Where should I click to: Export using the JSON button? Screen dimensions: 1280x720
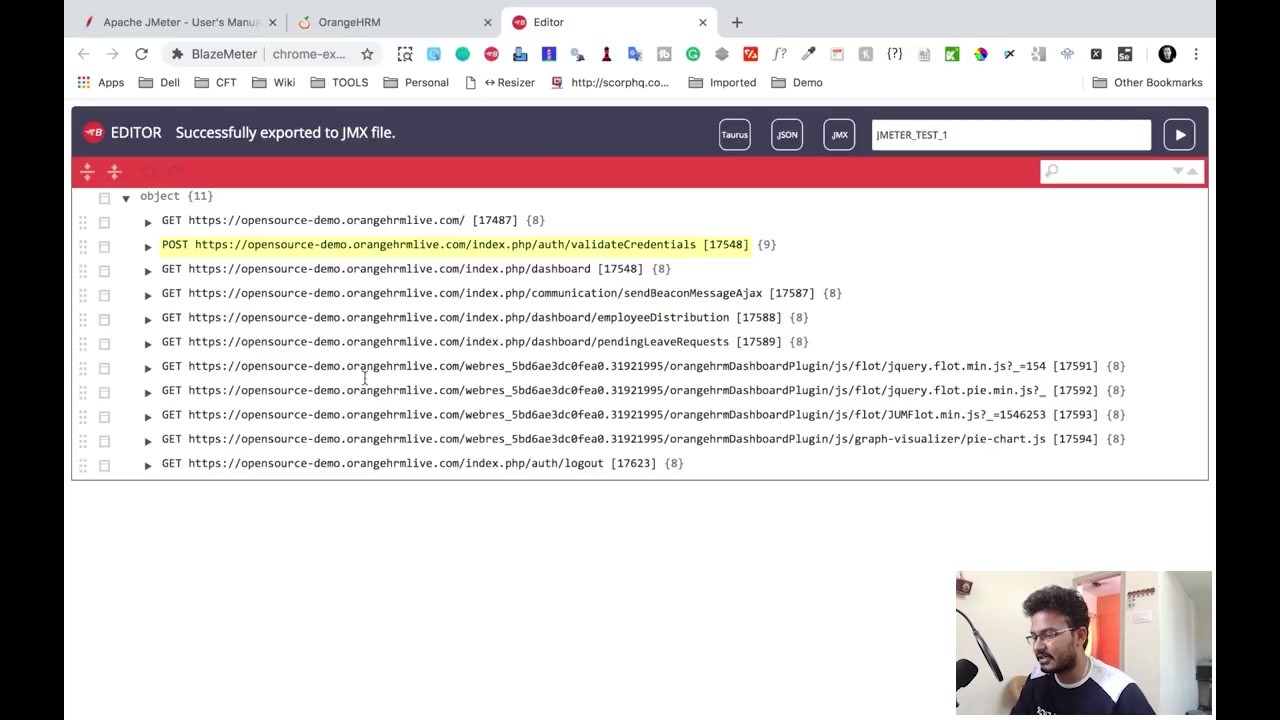787,135
